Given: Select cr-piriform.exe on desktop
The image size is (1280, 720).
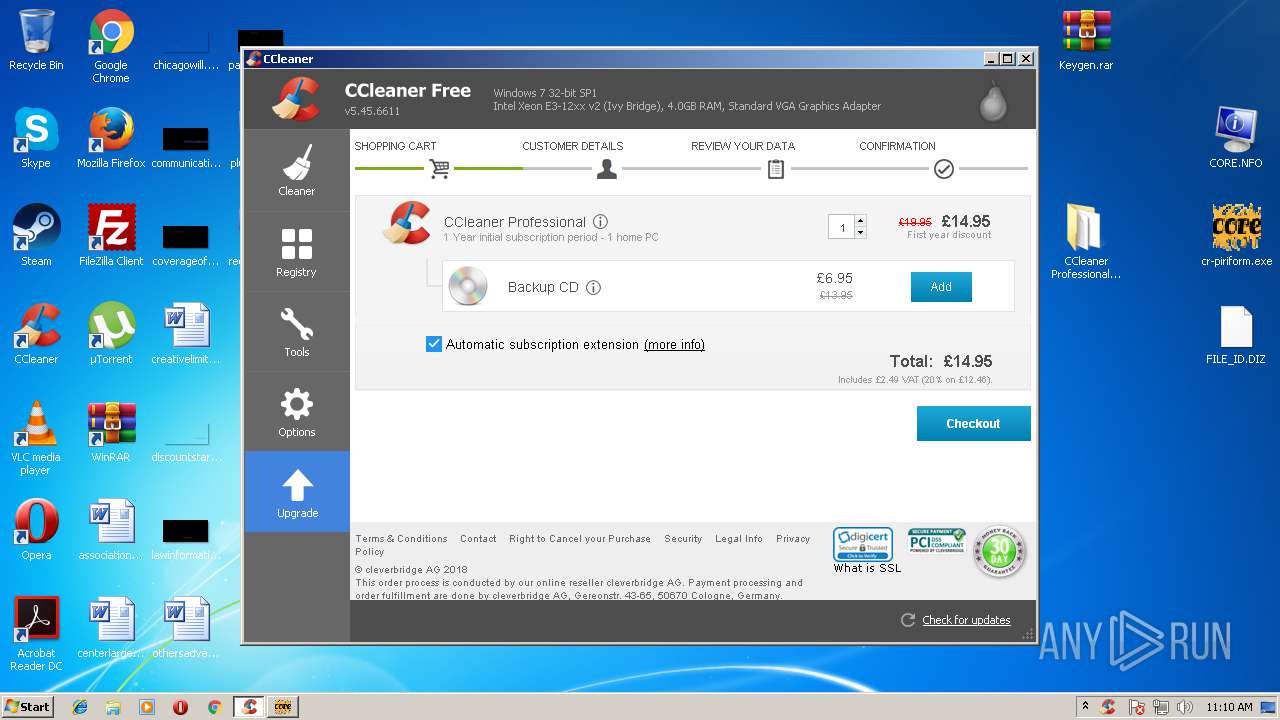Looking at the screenshot, I should tap(1236, 236).
